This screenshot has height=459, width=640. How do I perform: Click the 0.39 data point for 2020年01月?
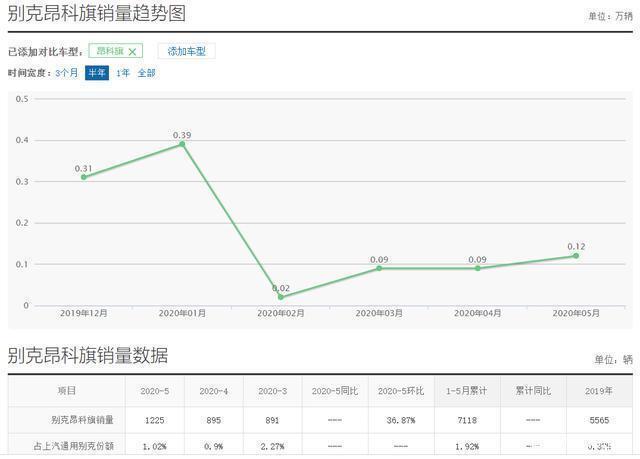point(182,144)
